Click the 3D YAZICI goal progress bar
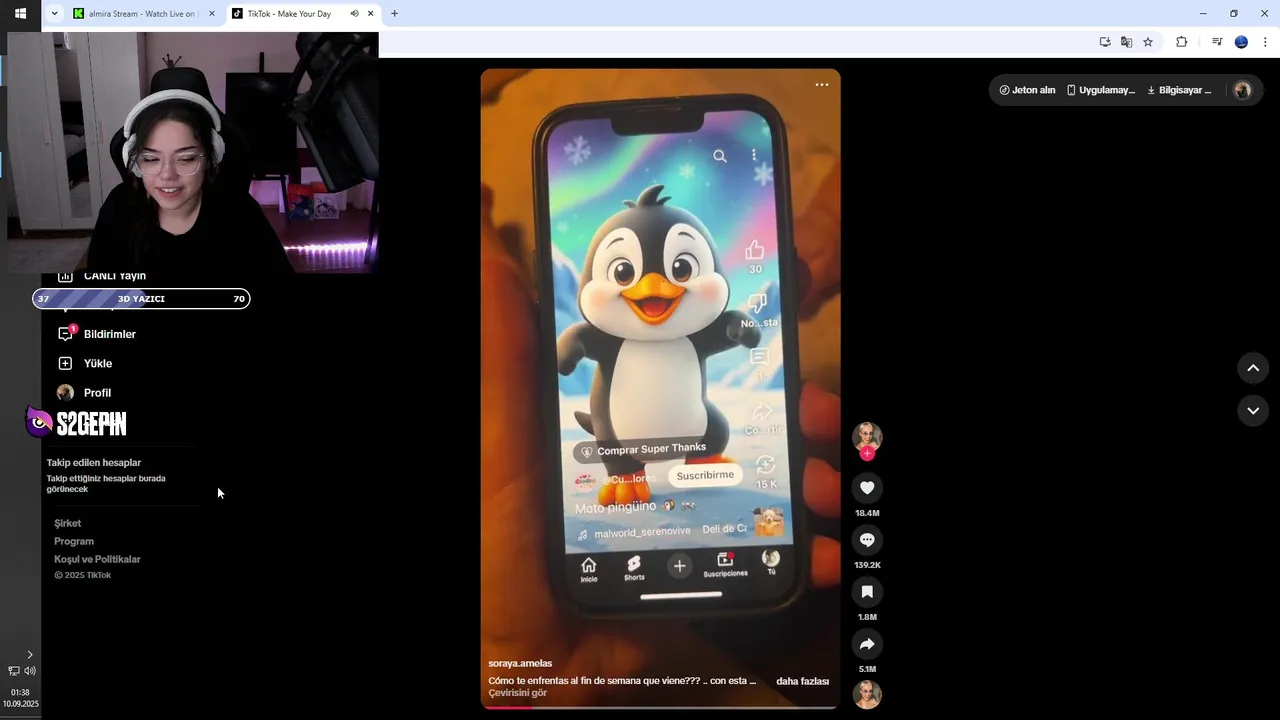The image size is (1280, 720). pyautogui.click(x=141, y=299)
